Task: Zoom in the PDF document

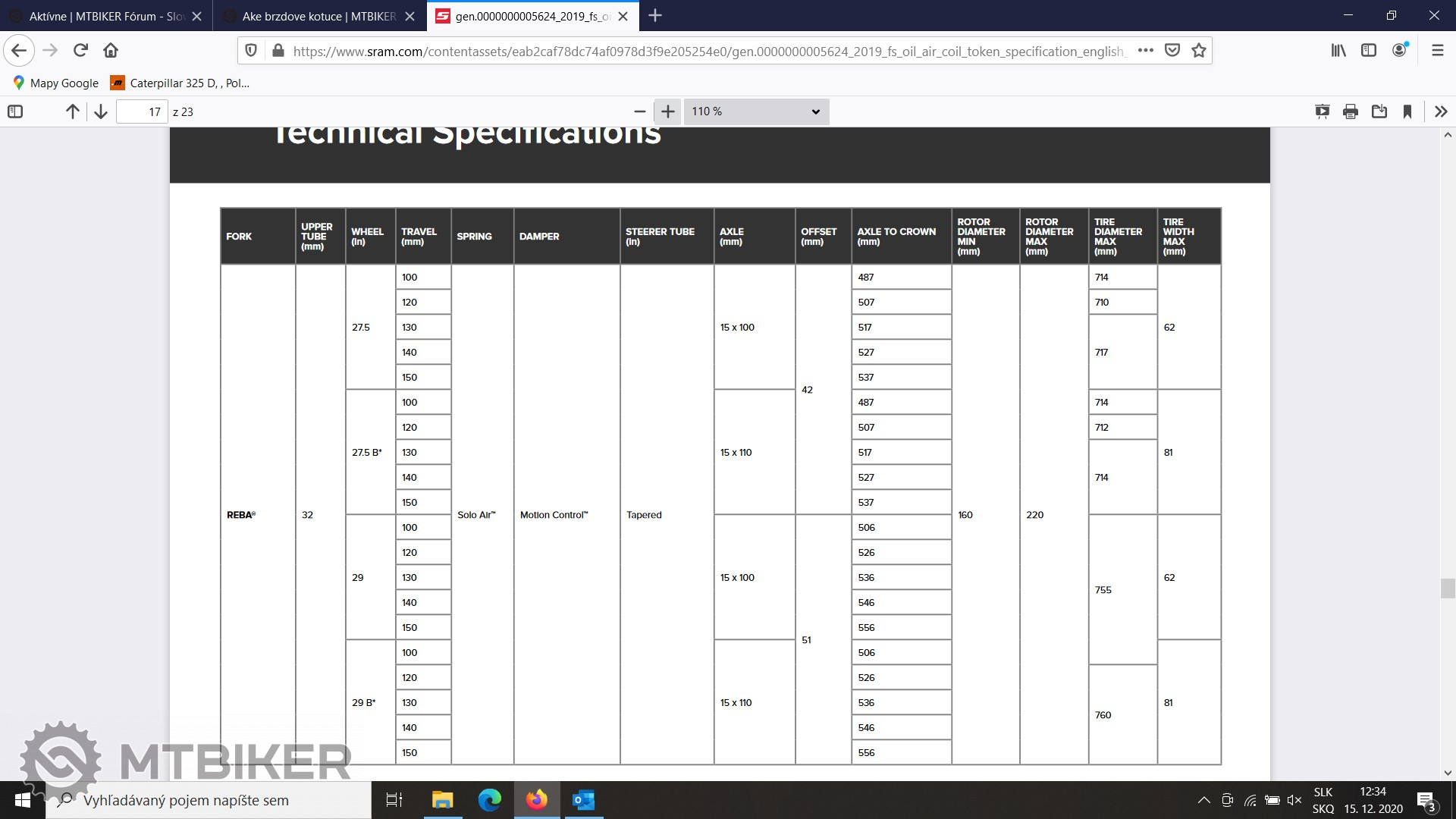Action: point(667,111)
